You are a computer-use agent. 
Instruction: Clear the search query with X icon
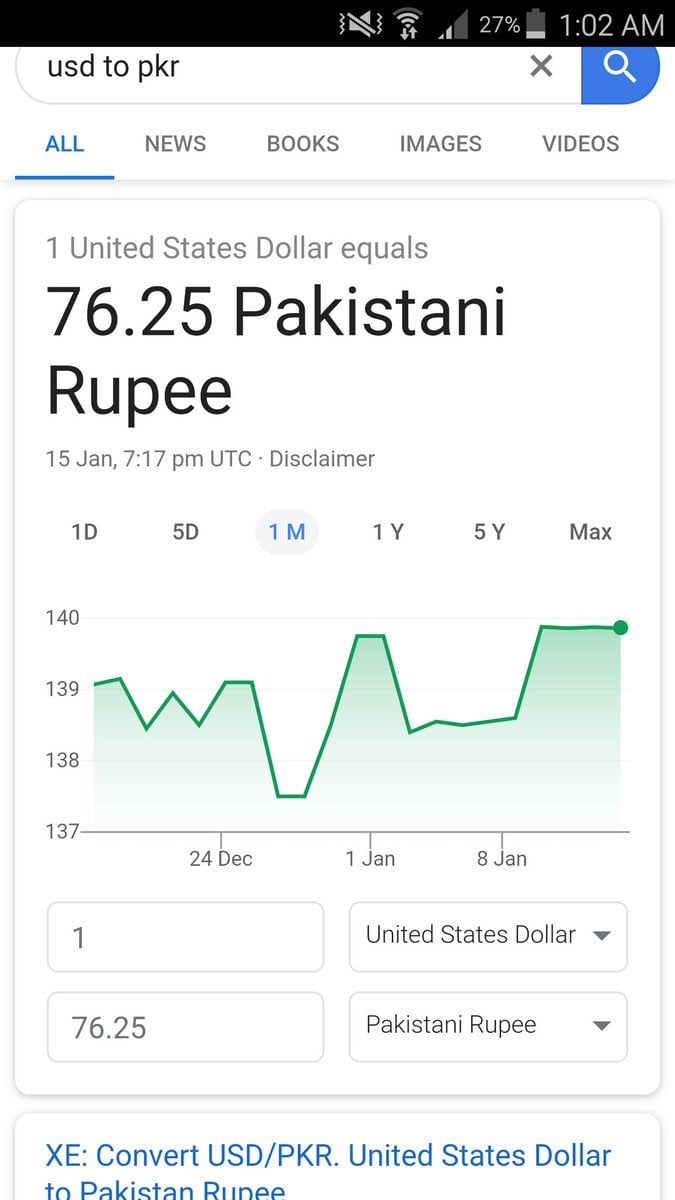[541, 67]
